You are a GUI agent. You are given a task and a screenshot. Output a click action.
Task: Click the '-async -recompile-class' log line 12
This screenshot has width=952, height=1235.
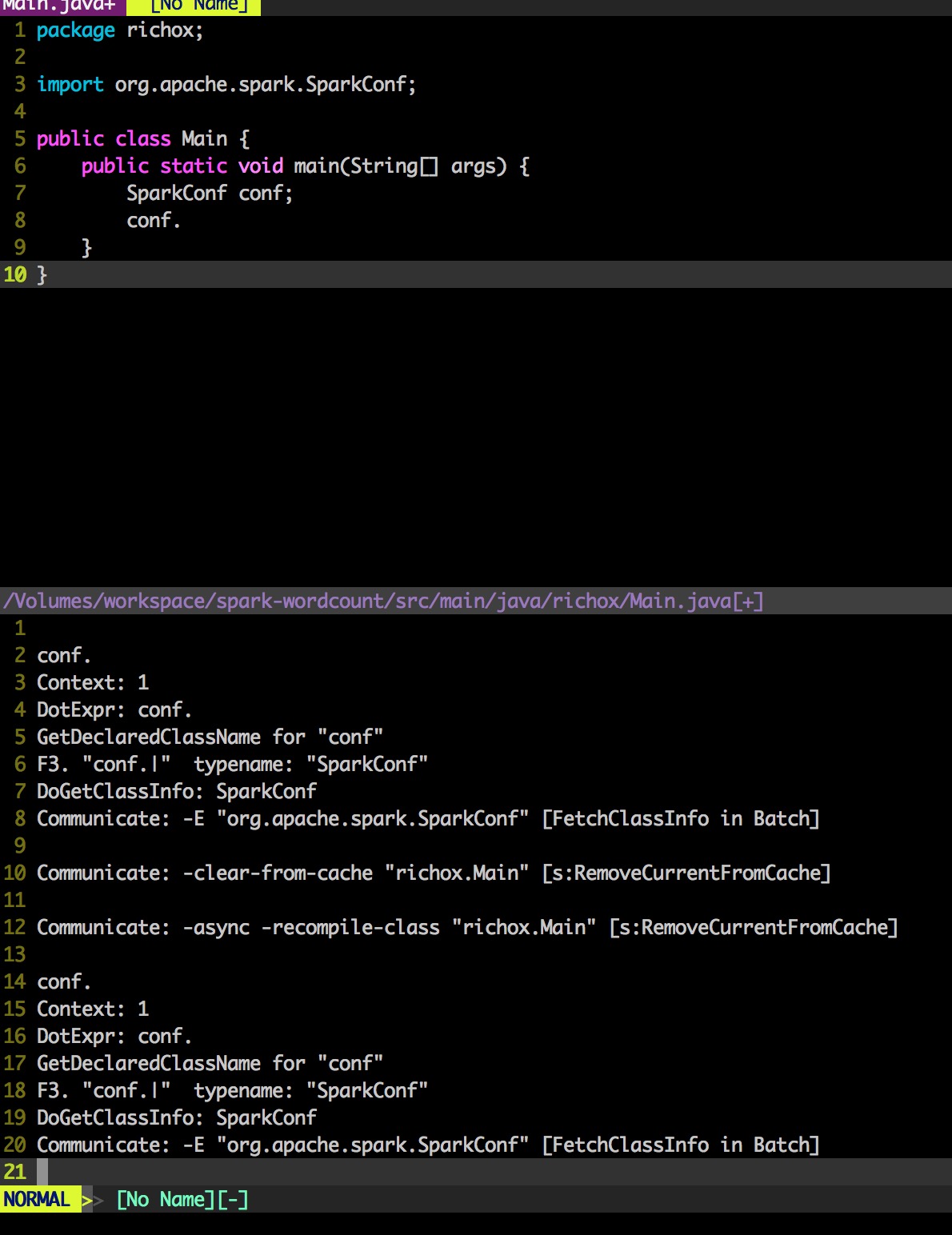tap(467, 928)
